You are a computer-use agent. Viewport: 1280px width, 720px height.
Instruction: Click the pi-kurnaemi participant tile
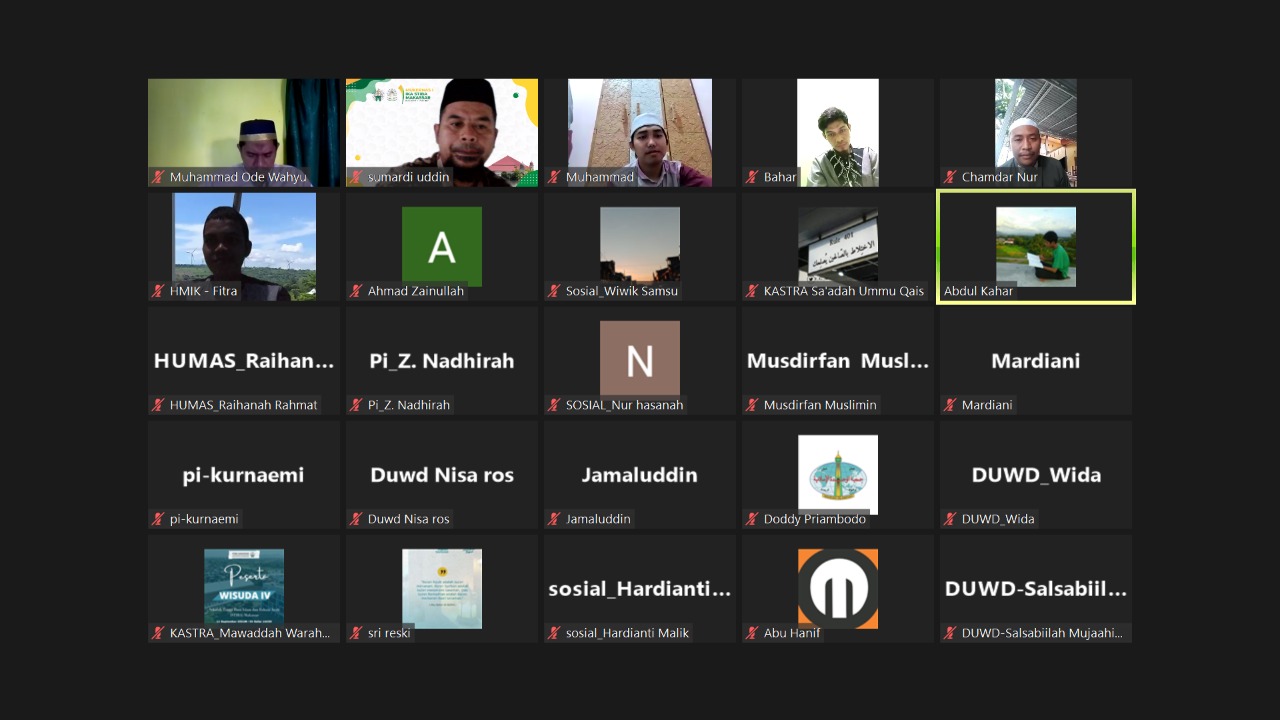(x=243, y=474)
